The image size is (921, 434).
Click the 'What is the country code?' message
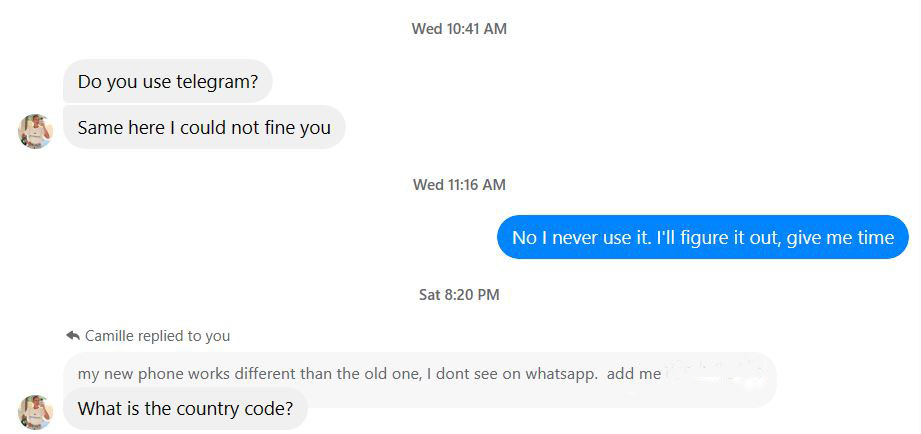tap(185, 409)
